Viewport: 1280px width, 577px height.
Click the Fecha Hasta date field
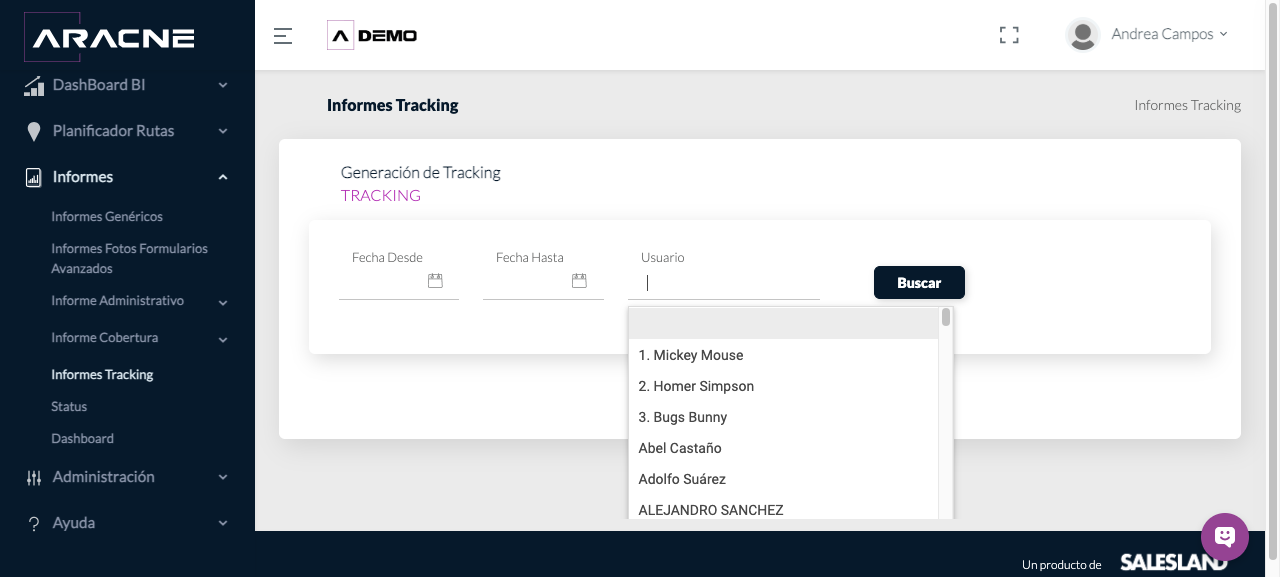point(543,282)
